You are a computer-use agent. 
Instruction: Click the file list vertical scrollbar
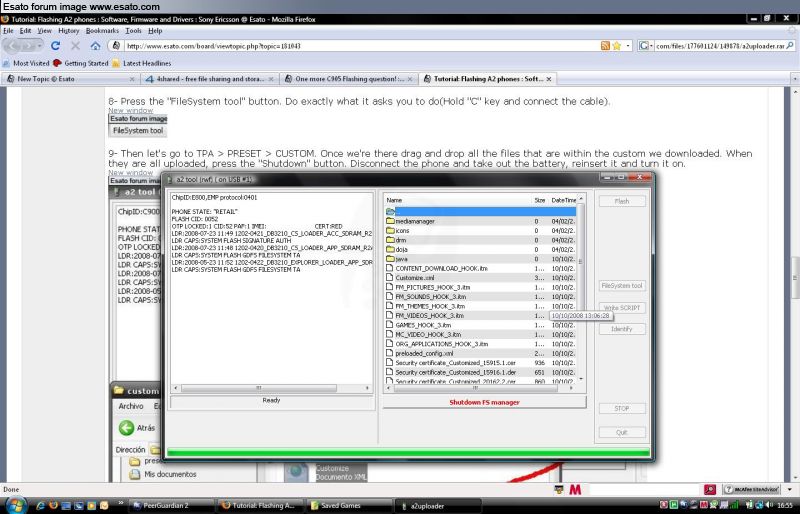click(x=581, y=288)
